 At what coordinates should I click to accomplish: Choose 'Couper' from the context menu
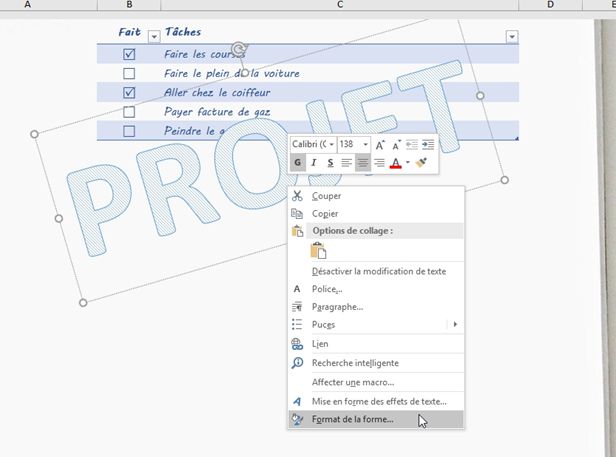tap(326, 196)
